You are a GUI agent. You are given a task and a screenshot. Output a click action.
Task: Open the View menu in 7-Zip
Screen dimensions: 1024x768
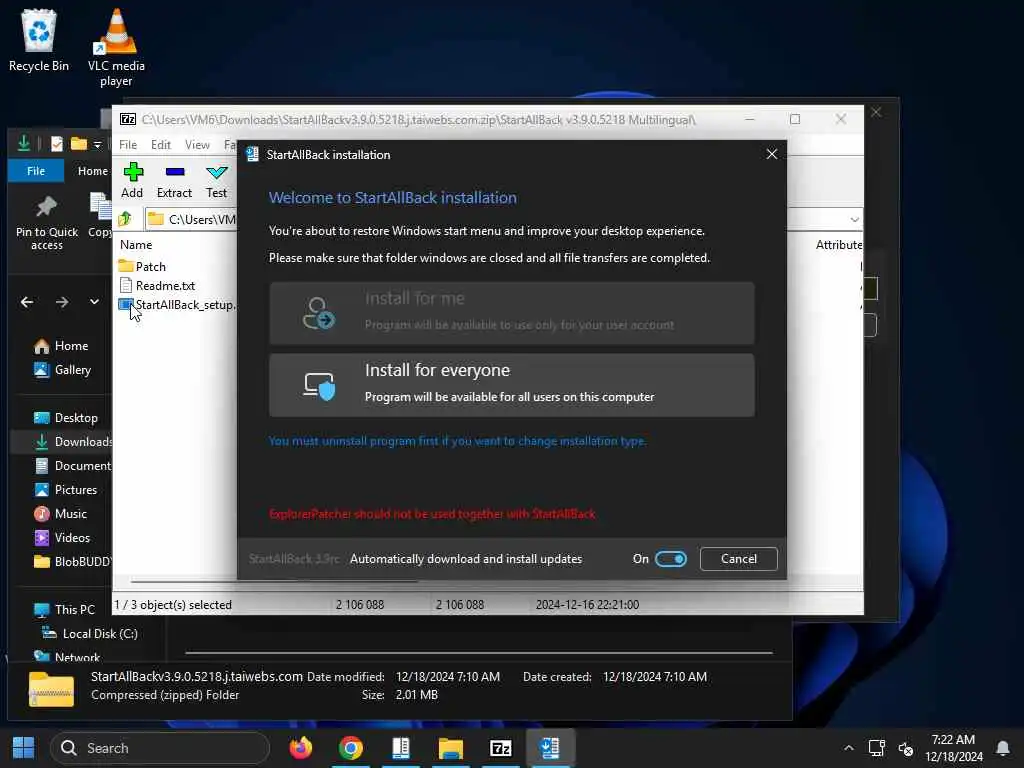tap(197, 145)
